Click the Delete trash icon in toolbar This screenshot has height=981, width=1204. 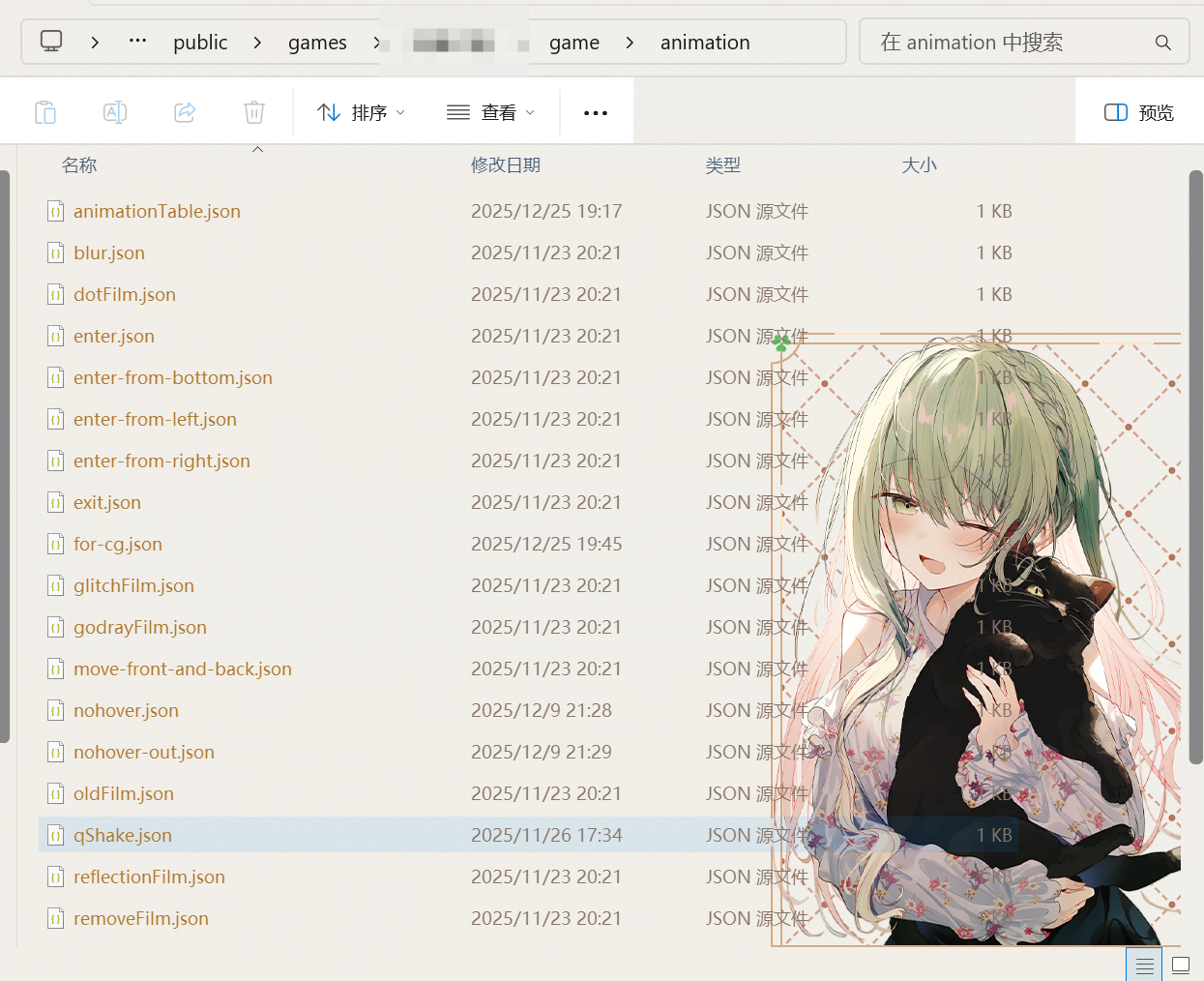click(x=254, y=112)
